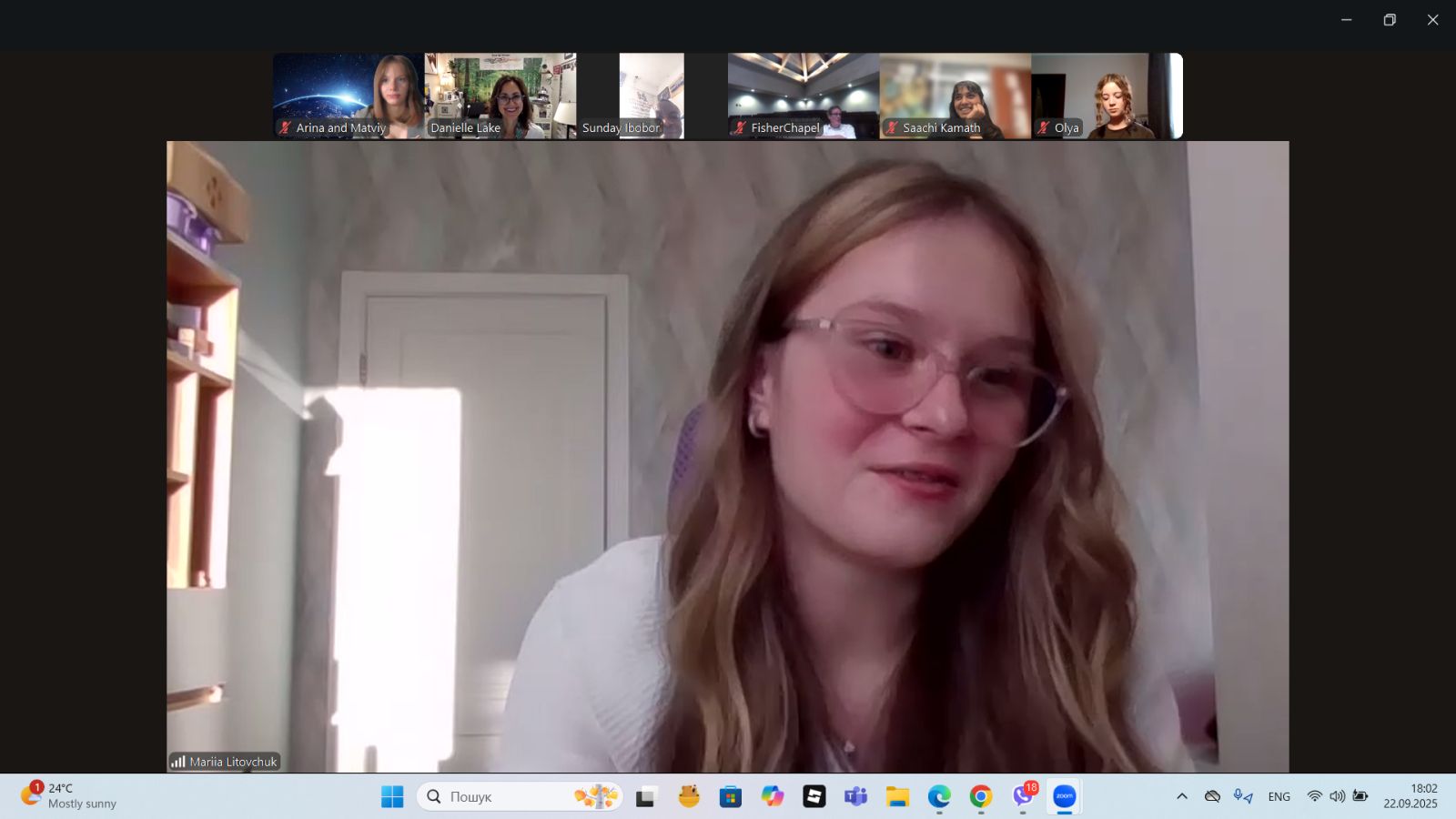
Task: Click the muted microphone icon on Olya's tile
Action: [1044, 128]
